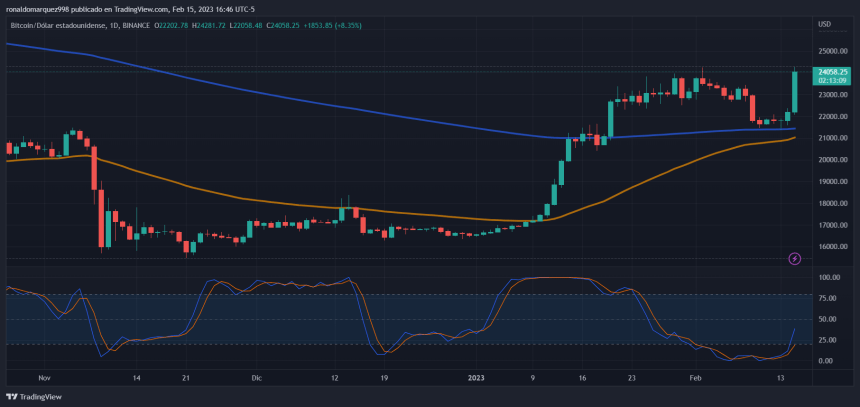The height and width of the screenshot is (407, 860).
Task: Click the Nov label on the time axis
Action: click(x=43, y=379)
